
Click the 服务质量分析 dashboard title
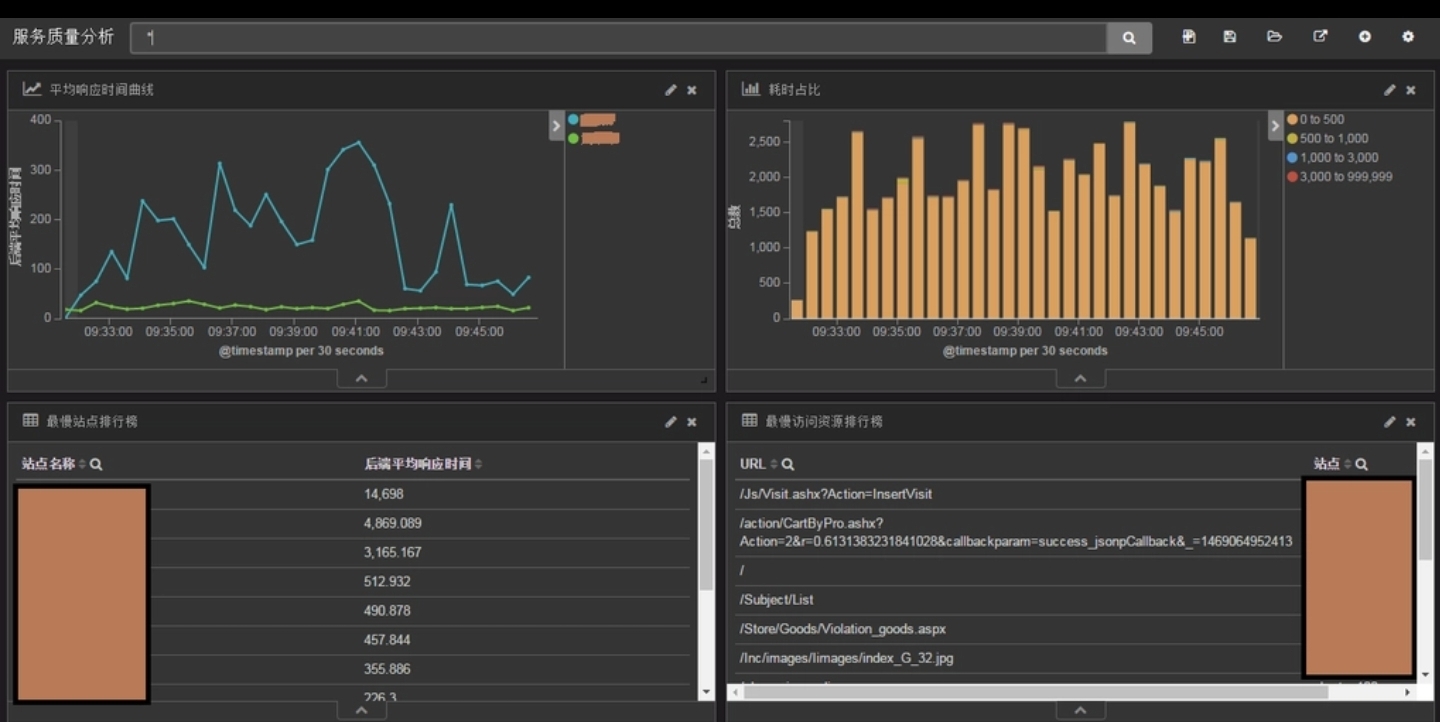coord(63,37)
